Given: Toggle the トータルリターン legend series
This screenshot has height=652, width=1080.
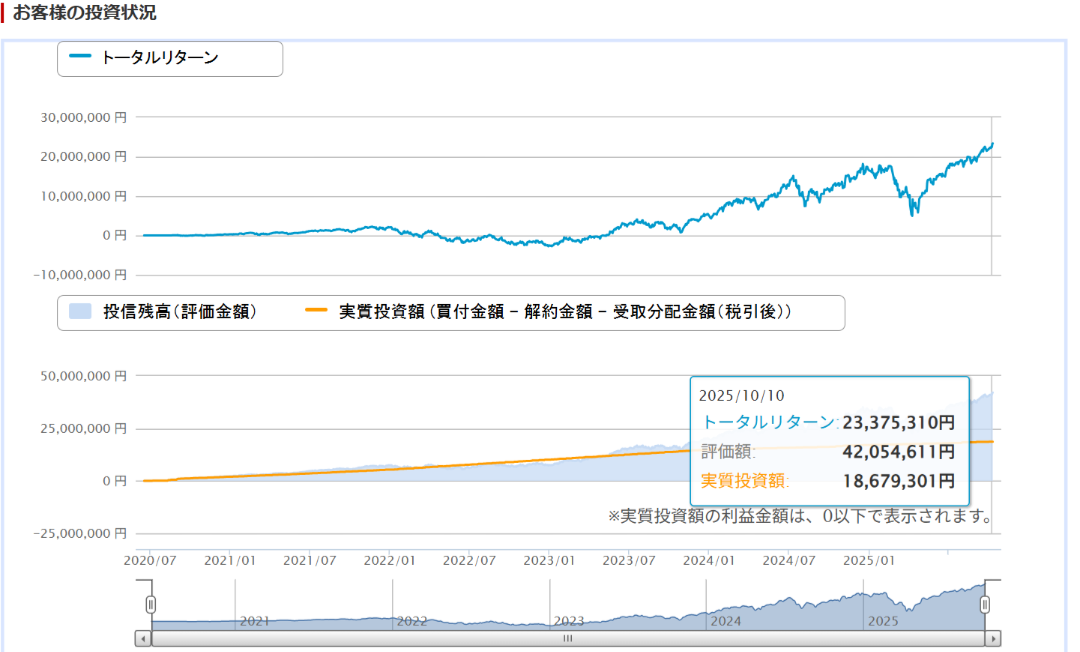Looking at the screenshot, I should [x=160, y=58].
